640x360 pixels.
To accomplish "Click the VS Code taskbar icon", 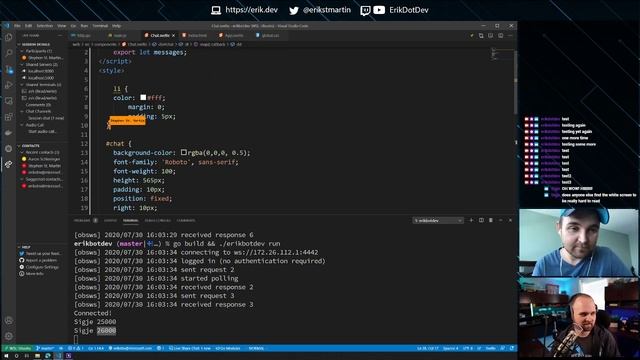I will point(58,356).
